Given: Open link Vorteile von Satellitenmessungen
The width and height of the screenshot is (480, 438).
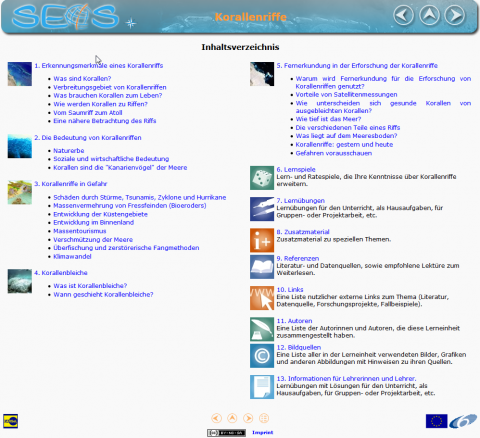Looking at the screenshot, I should pyautogui.click(x=346, y=95).
